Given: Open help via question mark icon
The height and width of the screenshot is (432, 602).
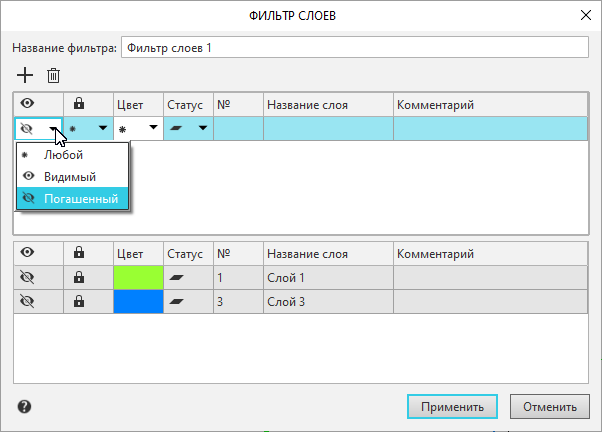Looking at the screenshot, I should point(25,407).
